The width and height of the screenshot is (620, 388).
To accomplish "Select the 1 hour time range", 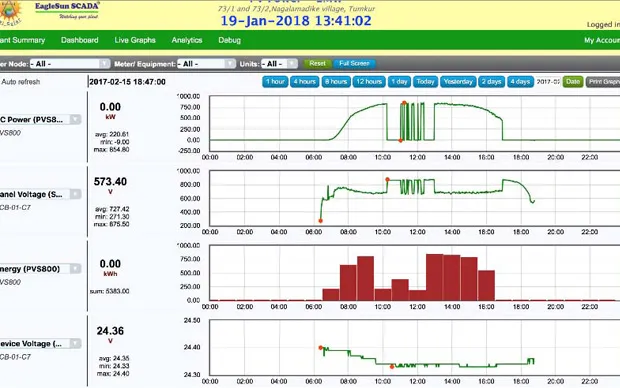I will click(x=275, y=82).
